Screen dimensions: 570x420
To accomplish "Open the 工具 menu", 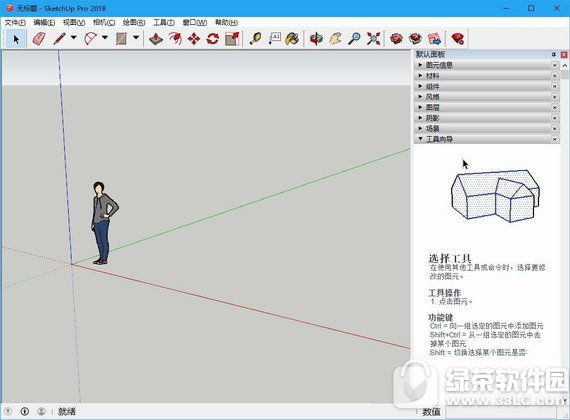I will (x=164, y=23).
